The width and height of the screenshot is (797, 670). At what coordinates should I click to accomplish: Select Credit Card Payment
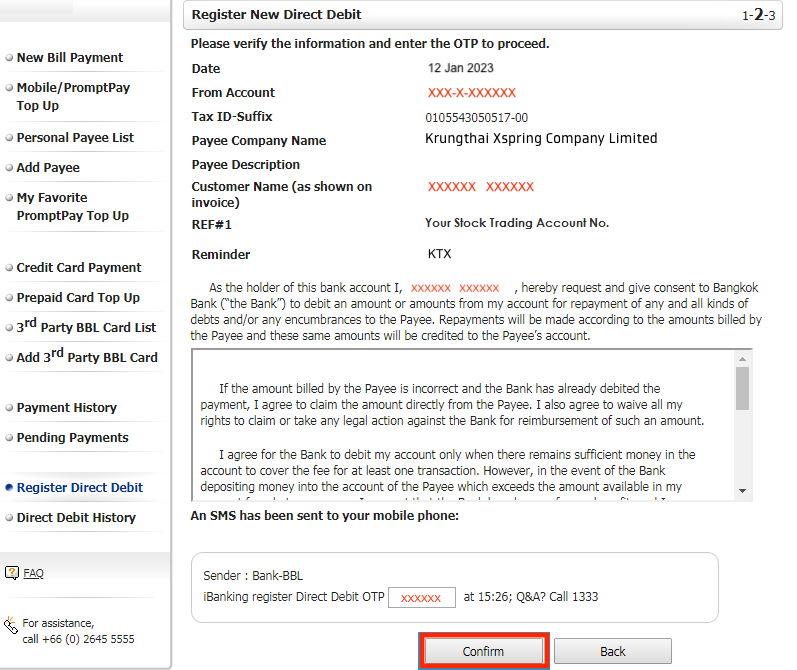(x=79, y=268)
